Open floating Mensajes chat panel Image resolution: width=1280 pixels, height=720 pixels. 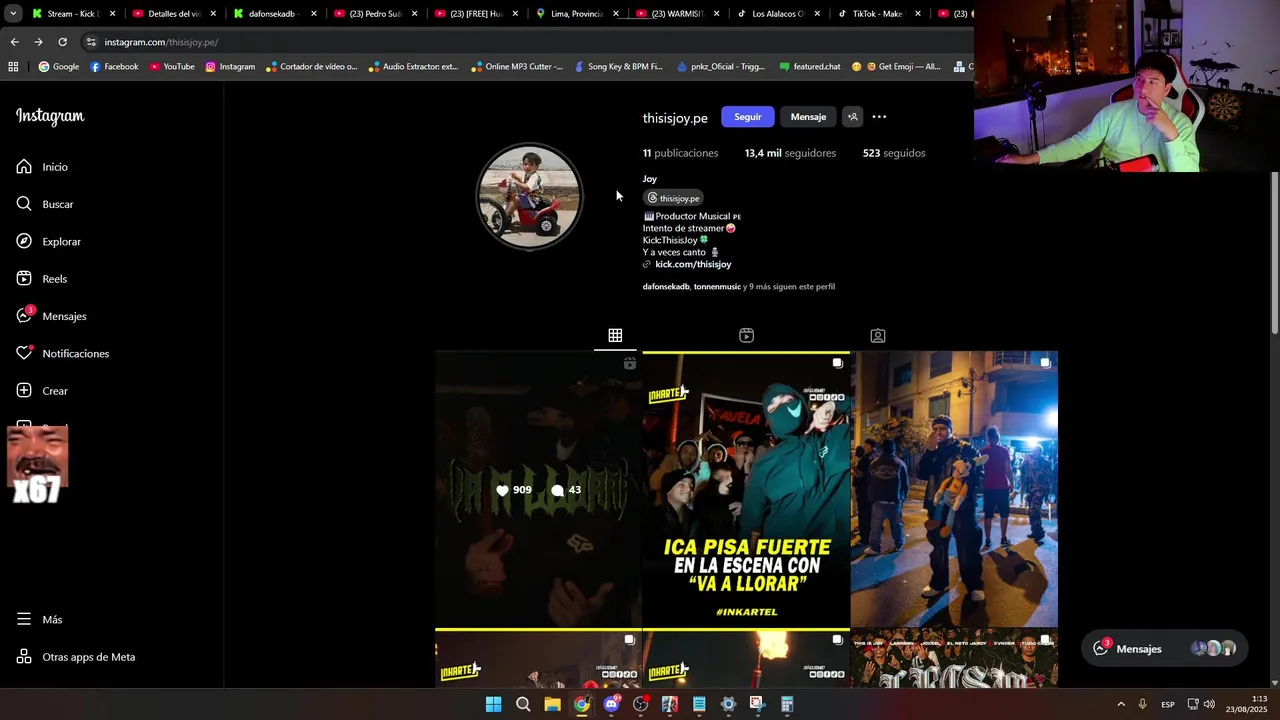point(1164,648)
